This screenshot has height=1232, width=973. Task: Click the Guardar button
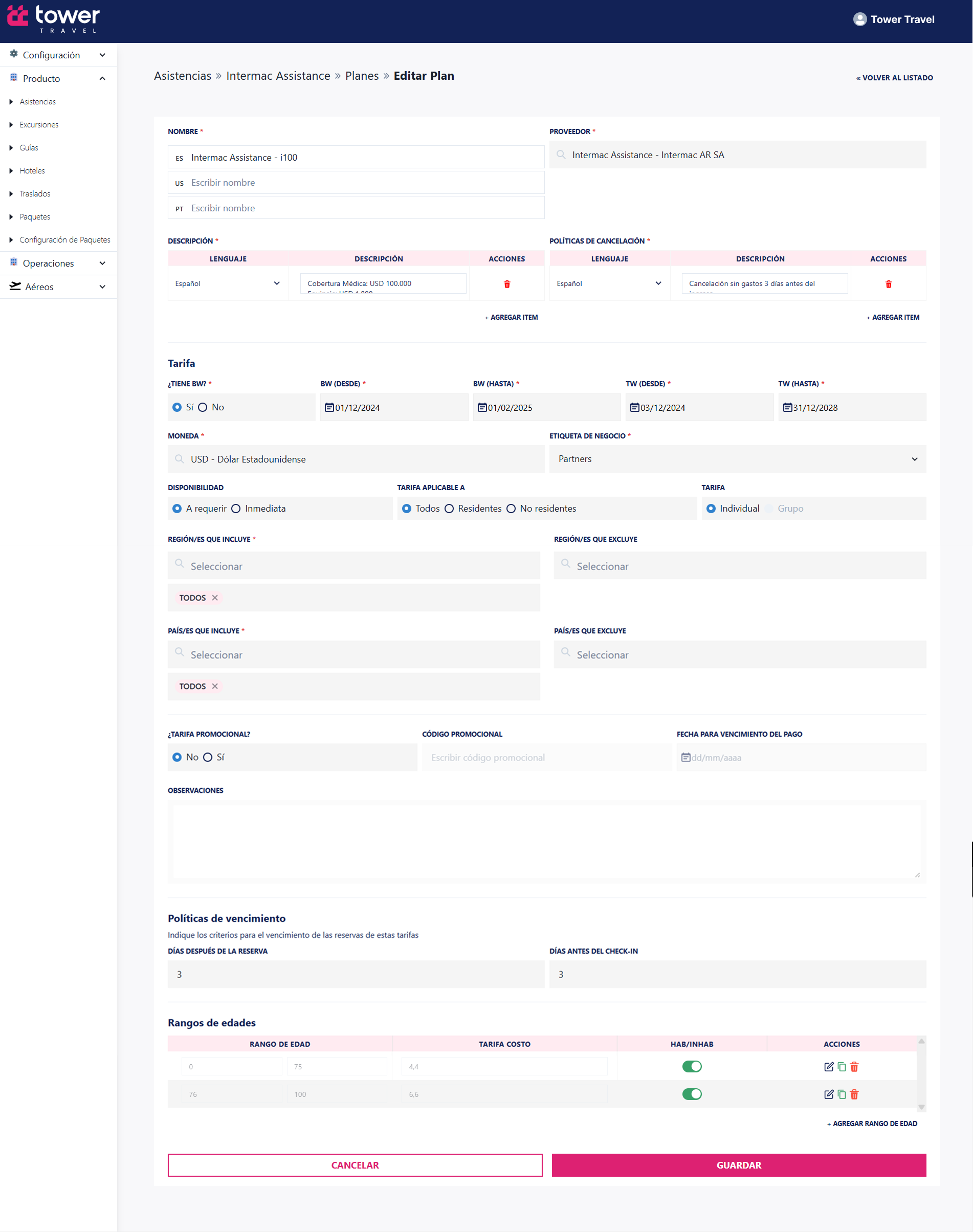coord(738,1165)
